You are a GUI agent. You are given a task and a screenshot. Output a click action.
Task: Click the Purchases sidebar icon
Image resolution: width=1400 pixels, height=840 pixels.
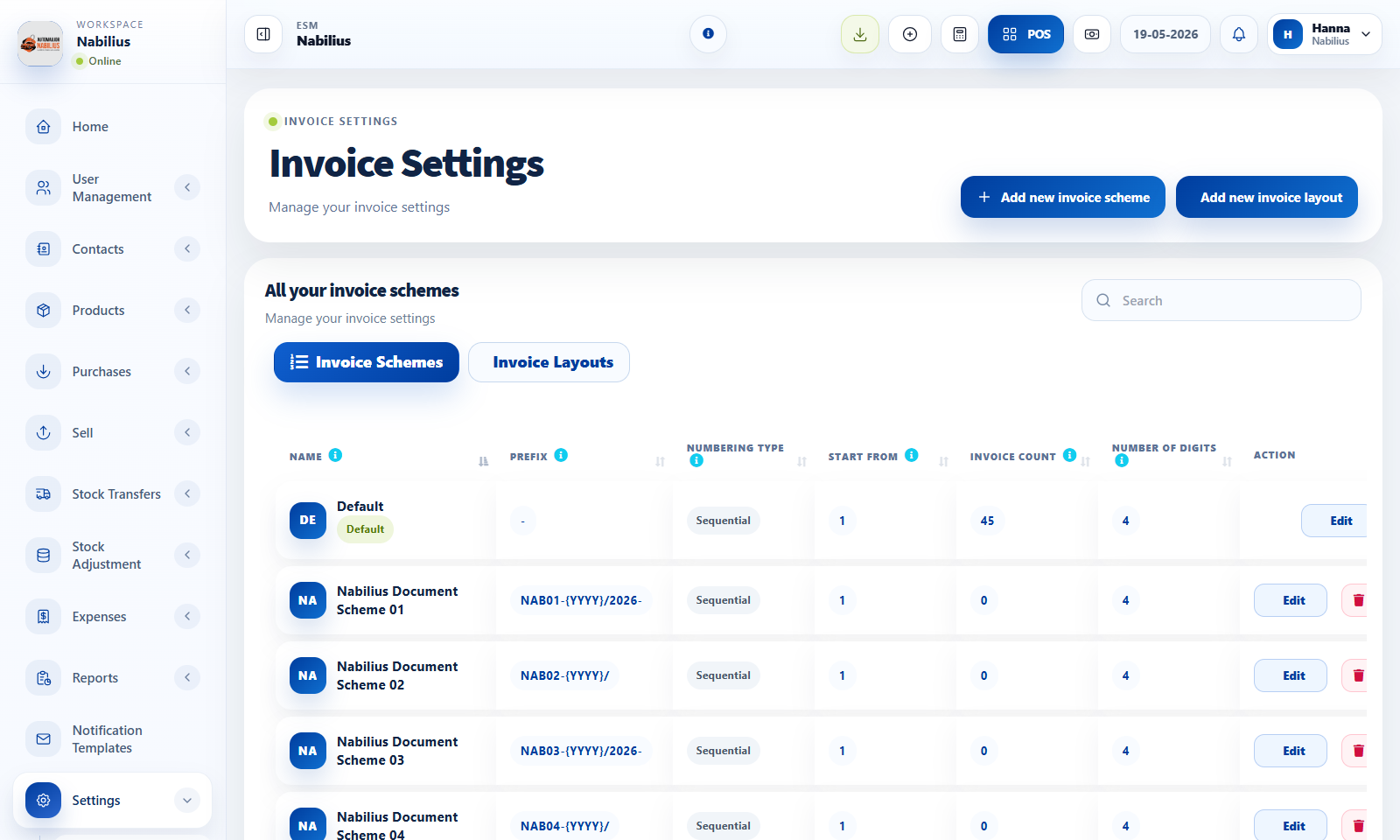(44, 371)
